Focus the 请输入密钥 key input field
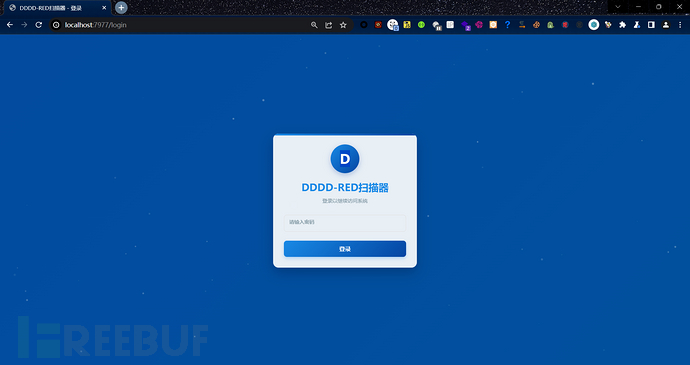Image resolution: width=690 pixels, height=365 pixels. click(x=345, y=222)
